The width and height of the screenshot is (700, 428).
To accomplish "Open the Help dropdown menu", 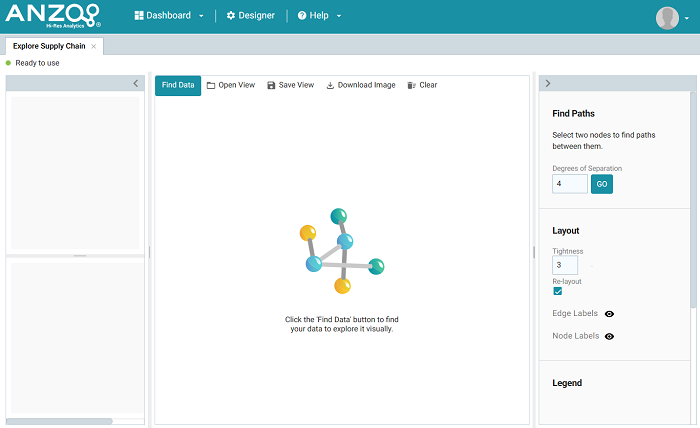I will click(x=319, y=16).
